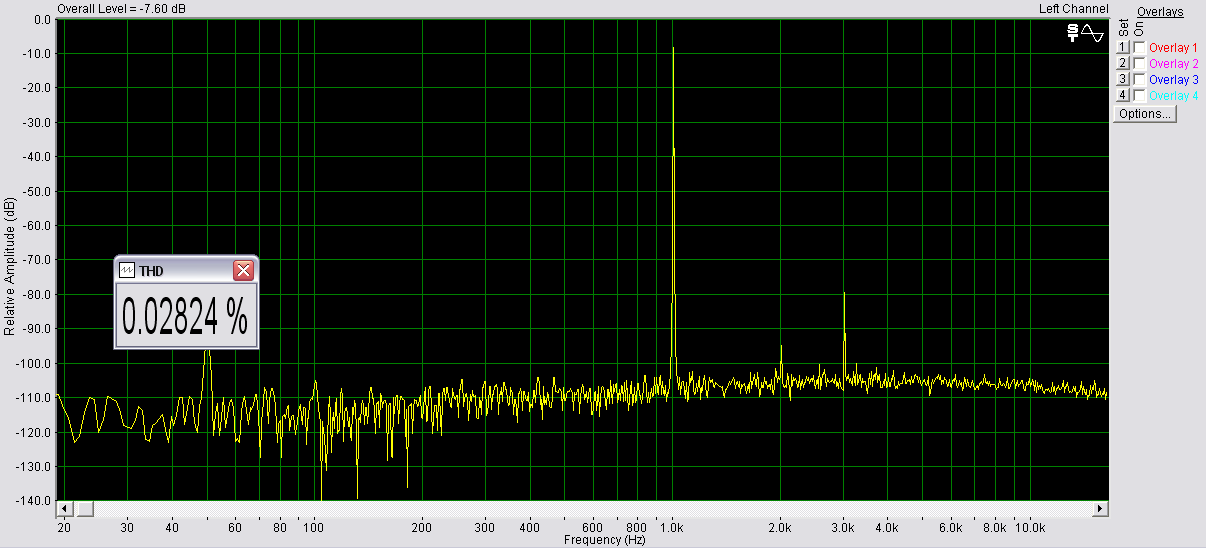Toggle the Overlay 4 checkbox
Viewport: 1206px width, 548px height.
(1139, 96)
